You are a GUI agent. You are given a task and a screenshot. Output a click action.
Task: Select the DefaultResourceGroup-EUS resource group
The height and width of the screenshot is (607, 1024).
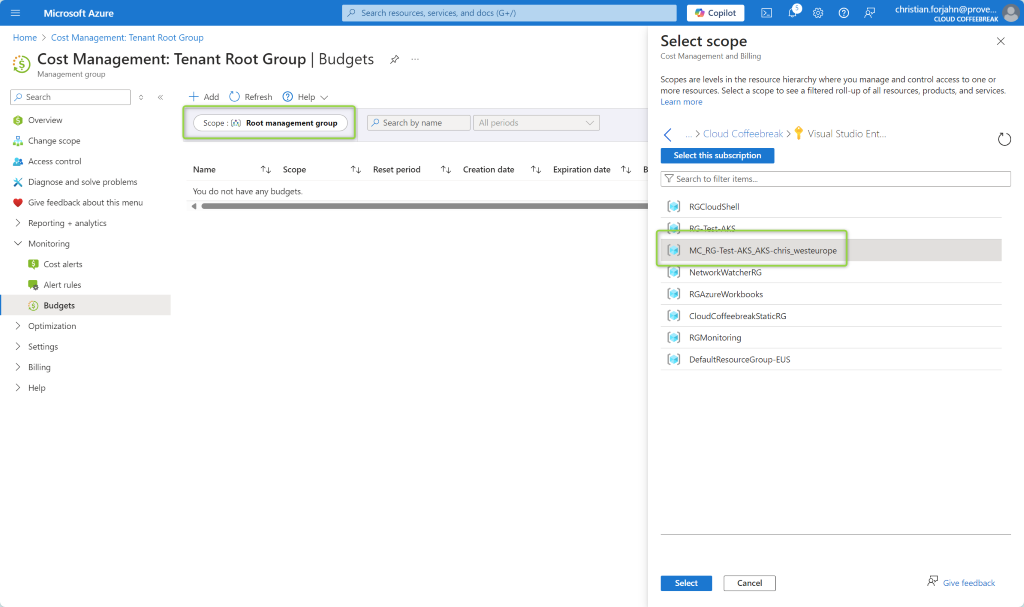(831, 359)
